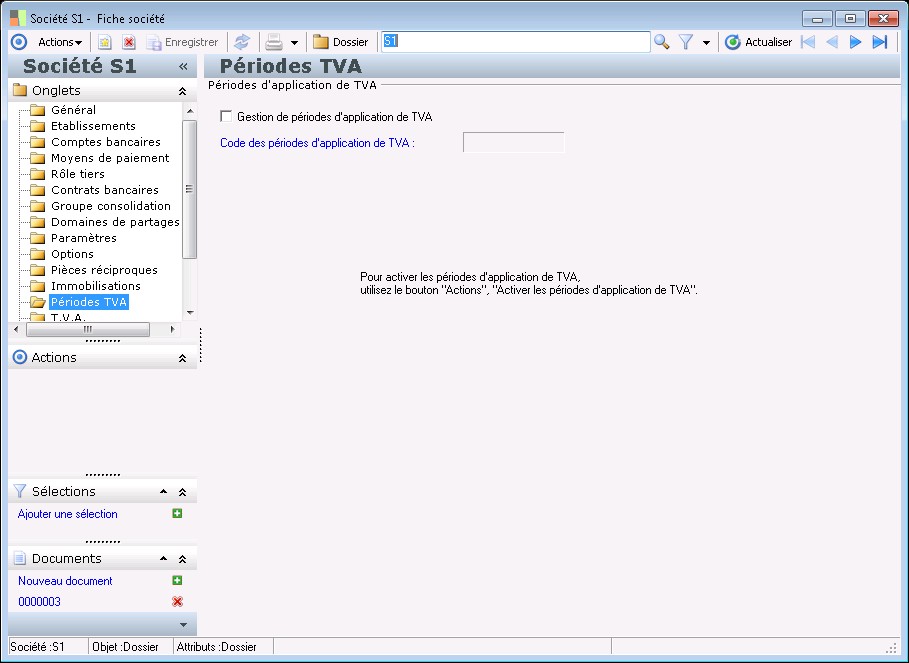Open Contrats bancaires tab item
Image resolution: width=909 pixels, height=663 pixels.
(105, 190)
